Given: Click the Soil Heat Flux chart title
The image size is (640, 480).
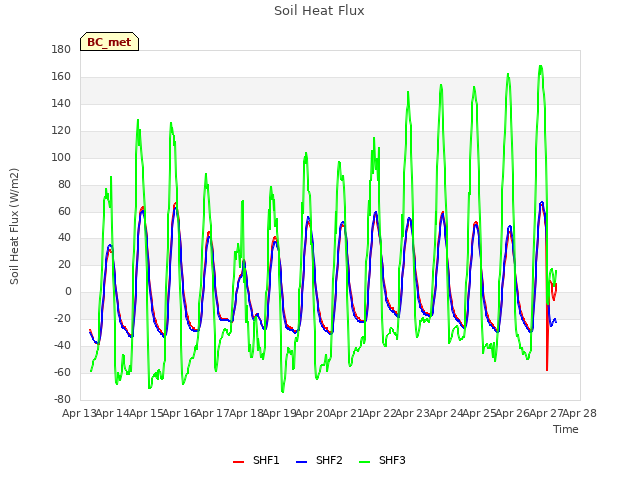Looking at the screenshot, I should (319, 11).
